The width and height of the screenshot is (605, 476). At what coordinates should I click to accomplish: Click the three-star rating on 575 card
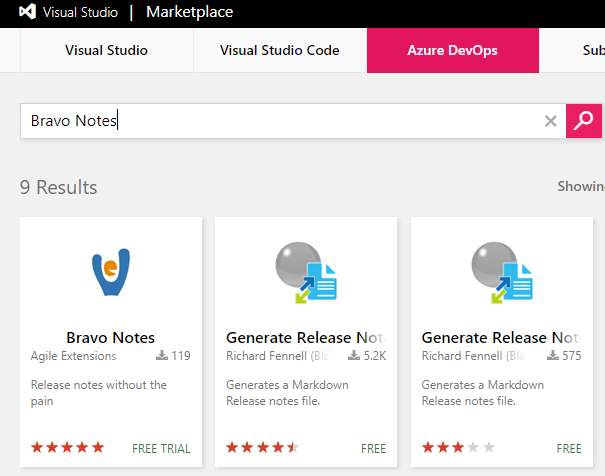coord(458,447)
